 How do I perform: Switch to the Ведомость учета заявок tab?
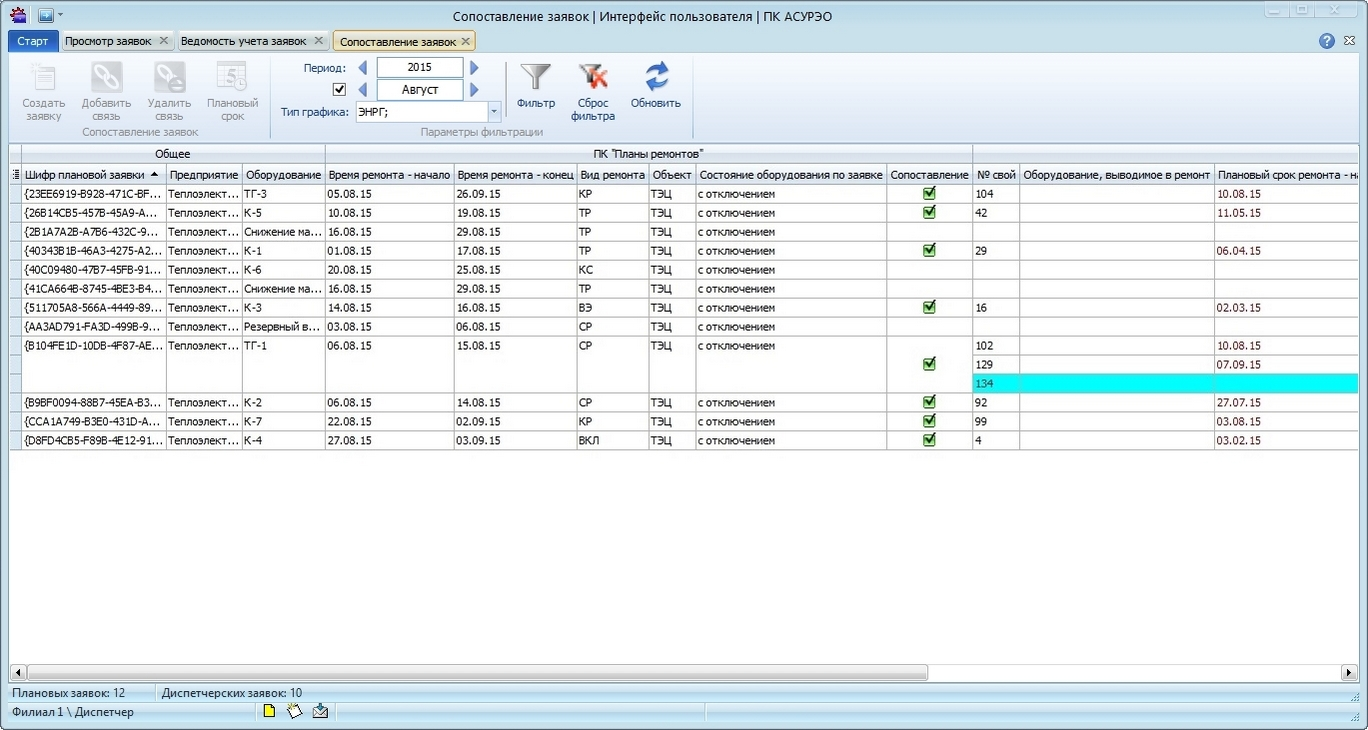pos(243,41)
